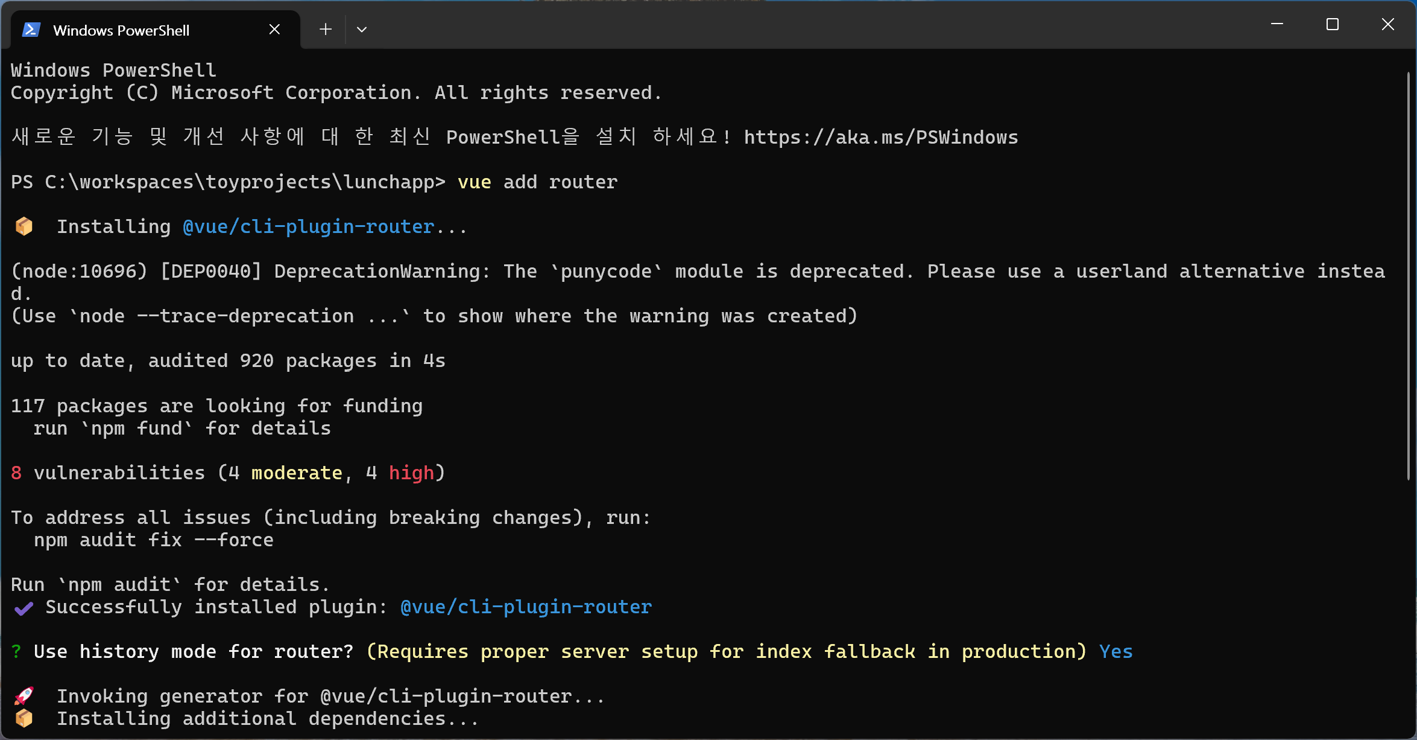The image size is (1417, 740).
Task: Click the 'vue add router' command text
Action: [538, 182]
